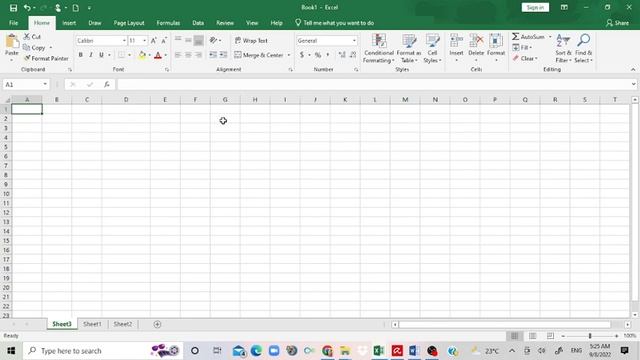
Task: Click the Sign in button
Action: click(x=535, y=7)
